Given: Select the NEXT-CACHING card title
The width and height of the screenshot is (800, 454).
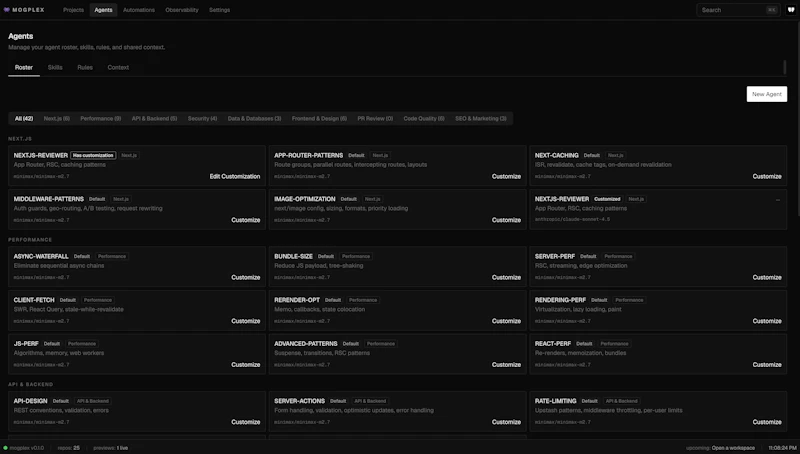Looking at the screenshot, I should point(557,155).
